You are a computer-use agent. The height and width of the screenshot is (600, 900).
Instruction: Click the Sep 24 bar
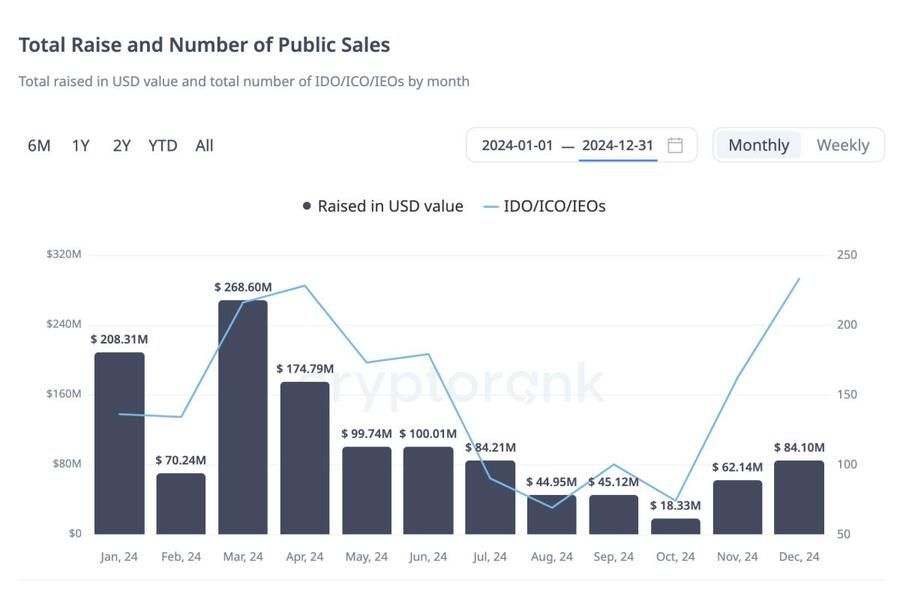point(614,514)
